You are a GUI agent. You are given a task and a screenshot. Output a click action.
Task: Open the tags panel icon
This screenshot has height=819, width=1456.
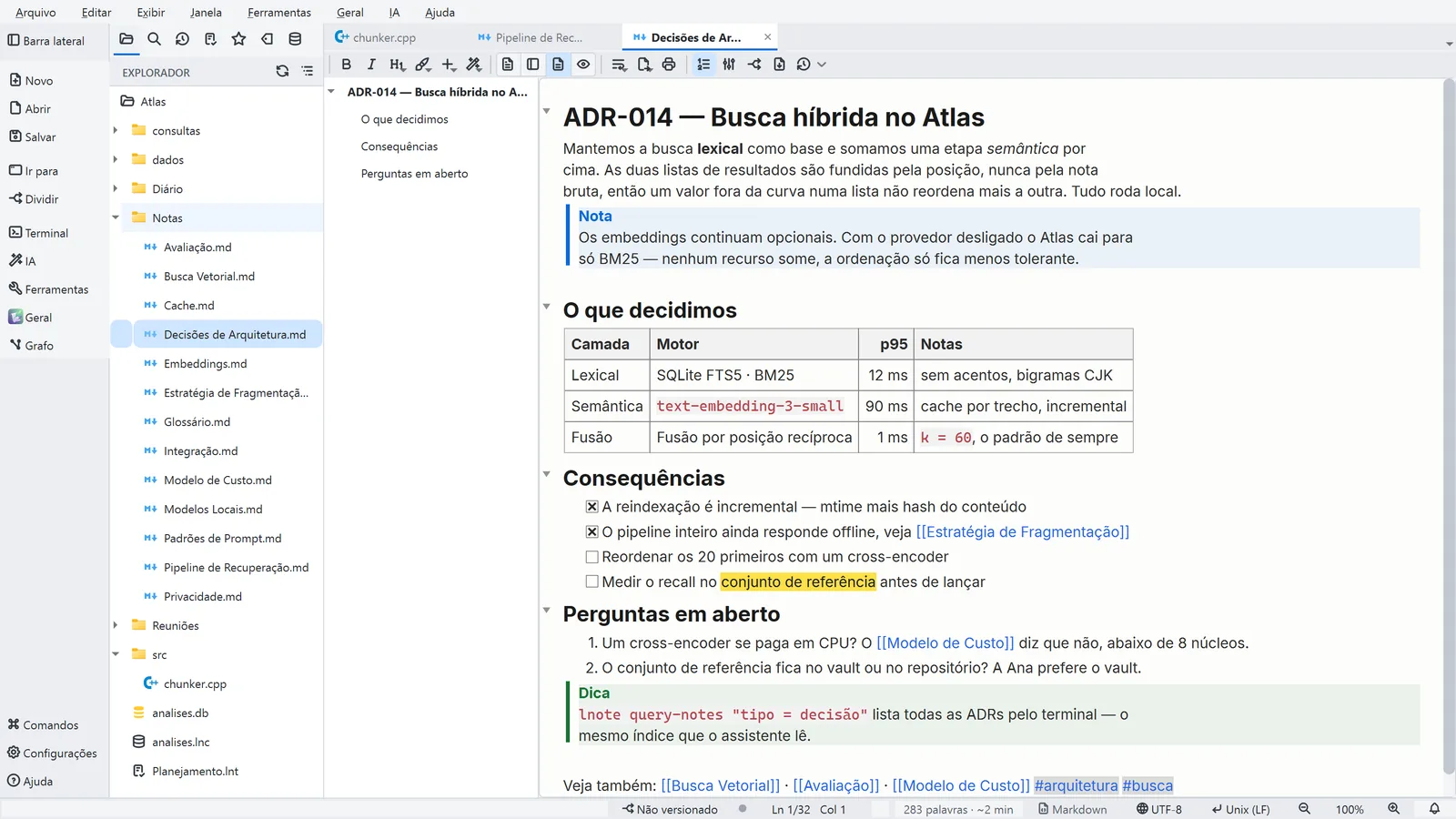click(267, 39)
